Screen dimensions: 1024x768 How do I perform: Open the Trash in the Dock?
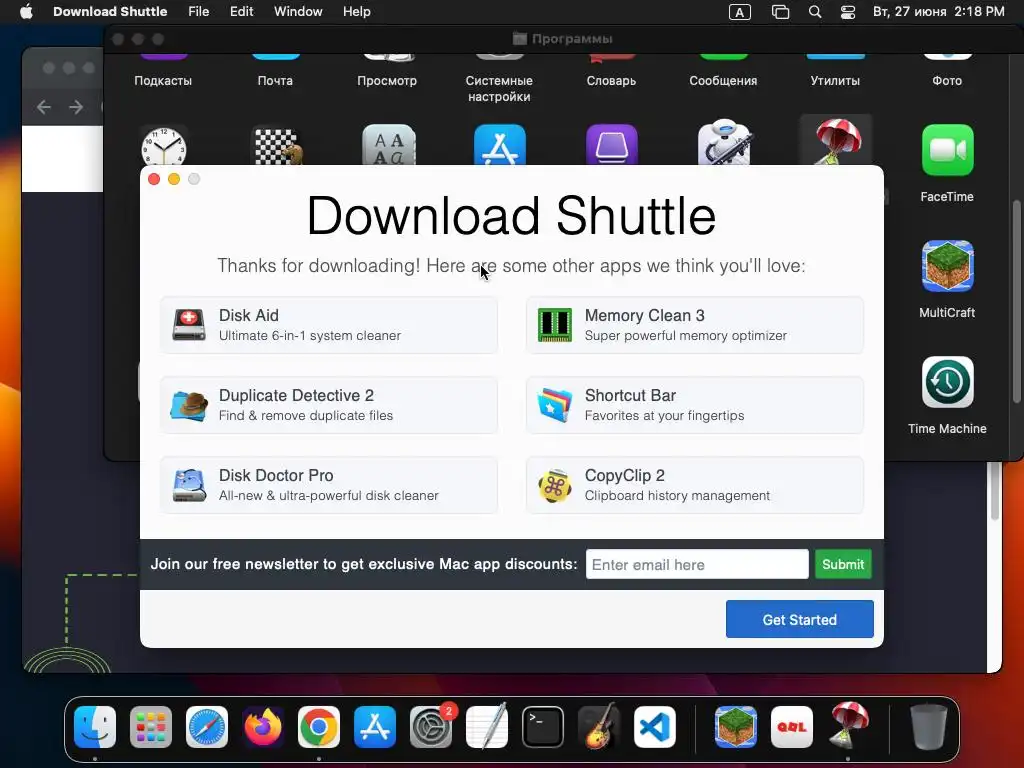pyautogui.click(x=928, y=726)
